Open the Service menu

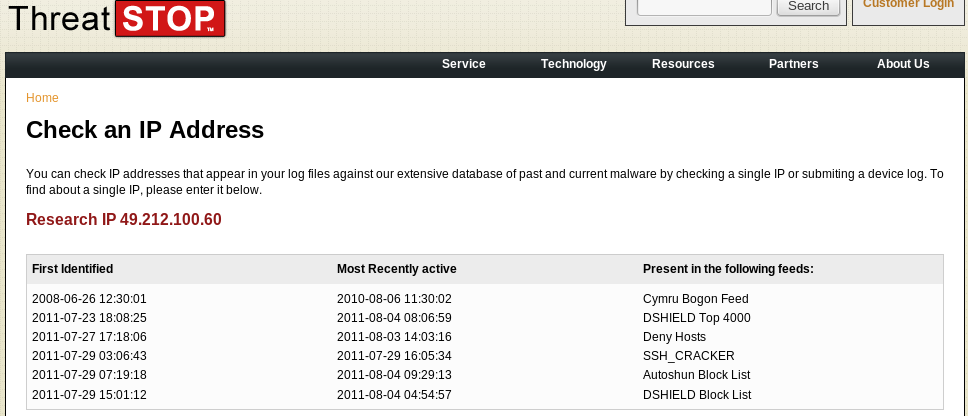click(x=464, y=64)
